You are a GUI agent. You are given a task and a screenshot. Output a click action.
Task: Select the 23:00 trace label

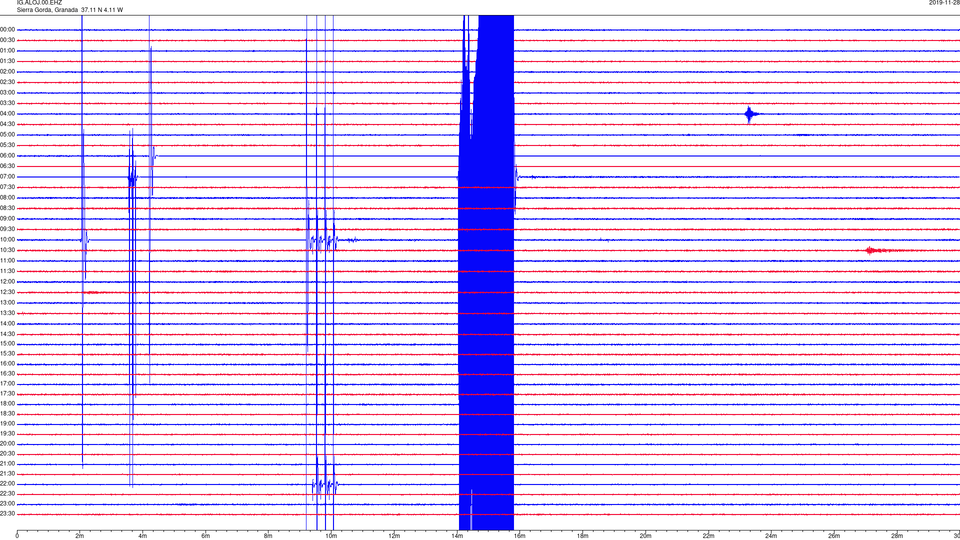point(7,503)
